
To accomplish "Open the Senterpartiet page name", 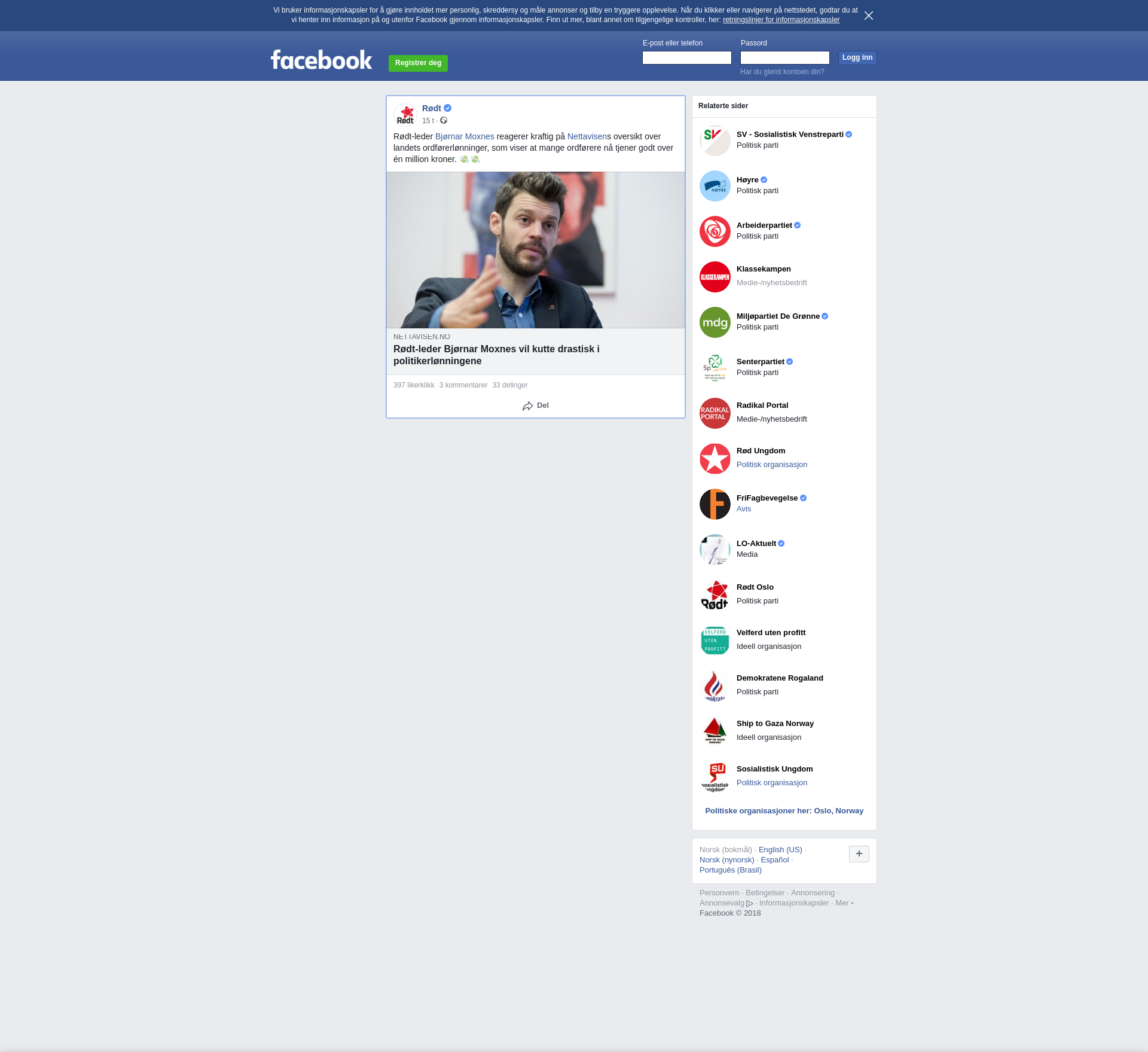I will (761, 362).
